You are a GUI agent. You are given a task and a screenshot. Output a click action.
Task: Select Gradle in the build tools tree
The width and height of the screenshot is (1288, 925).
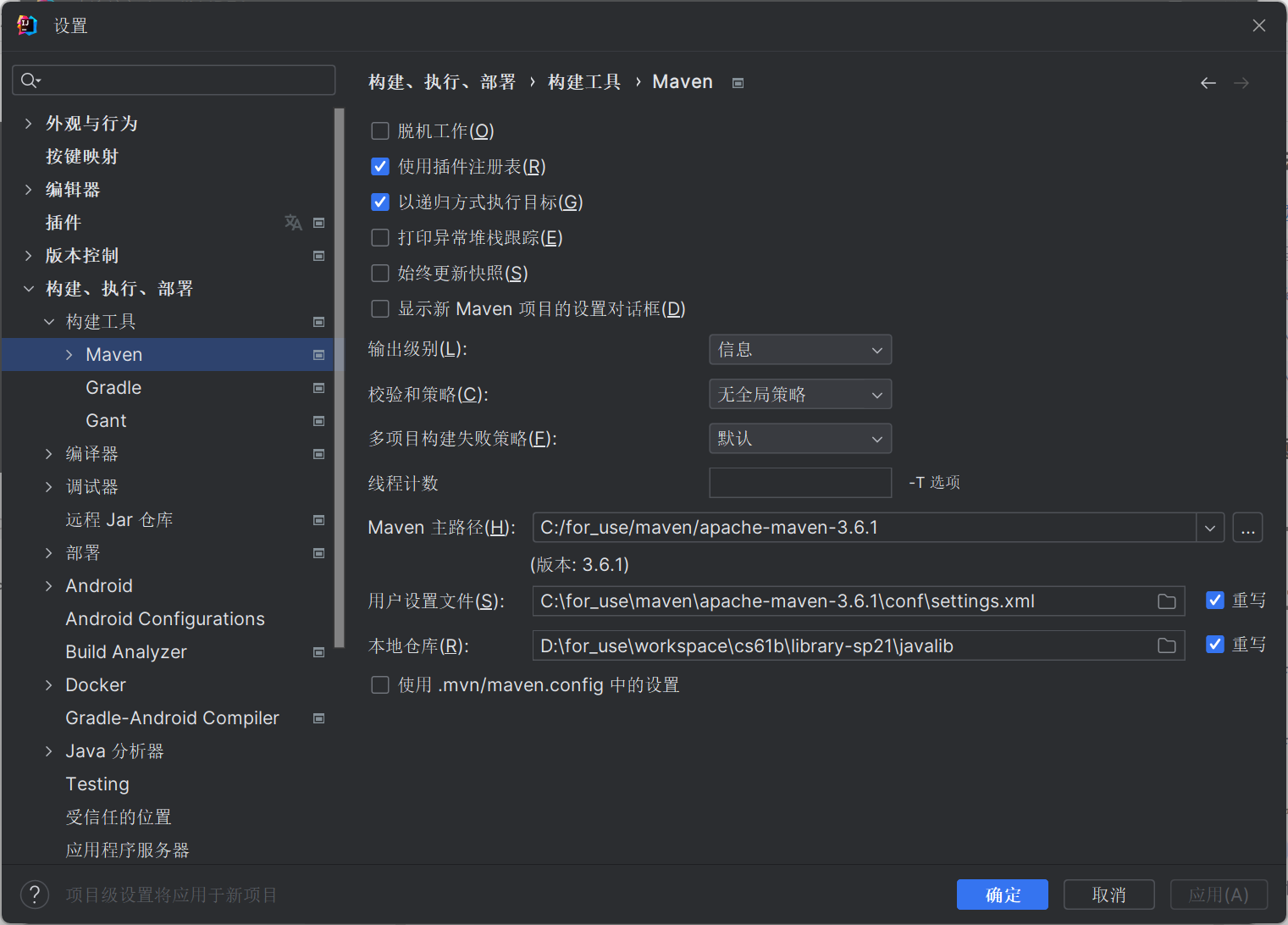click(x=113, y=387)
